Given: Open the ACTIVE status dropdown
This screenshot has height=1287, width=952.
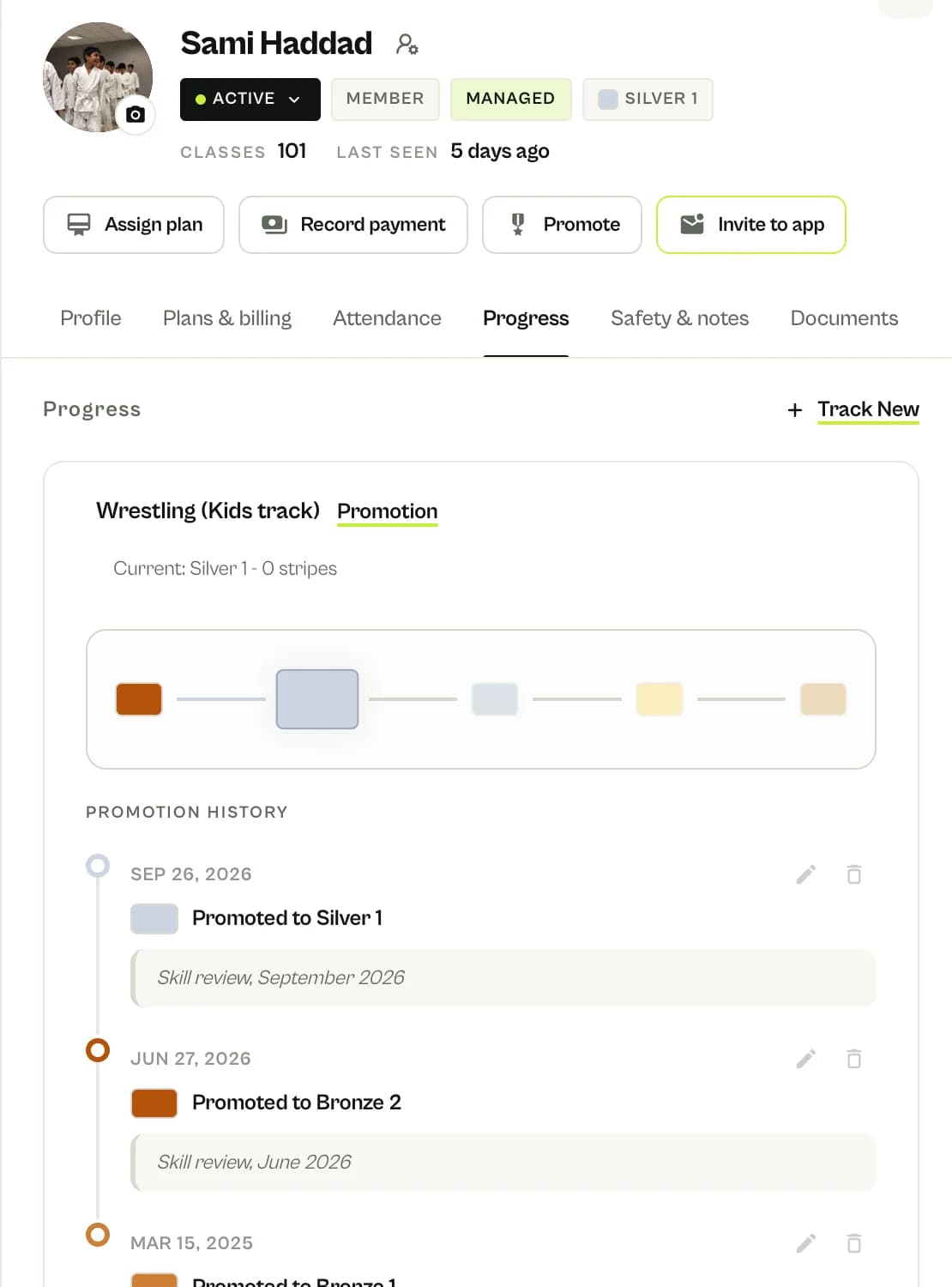Looking at the screenshot, I should pos(250,99).
